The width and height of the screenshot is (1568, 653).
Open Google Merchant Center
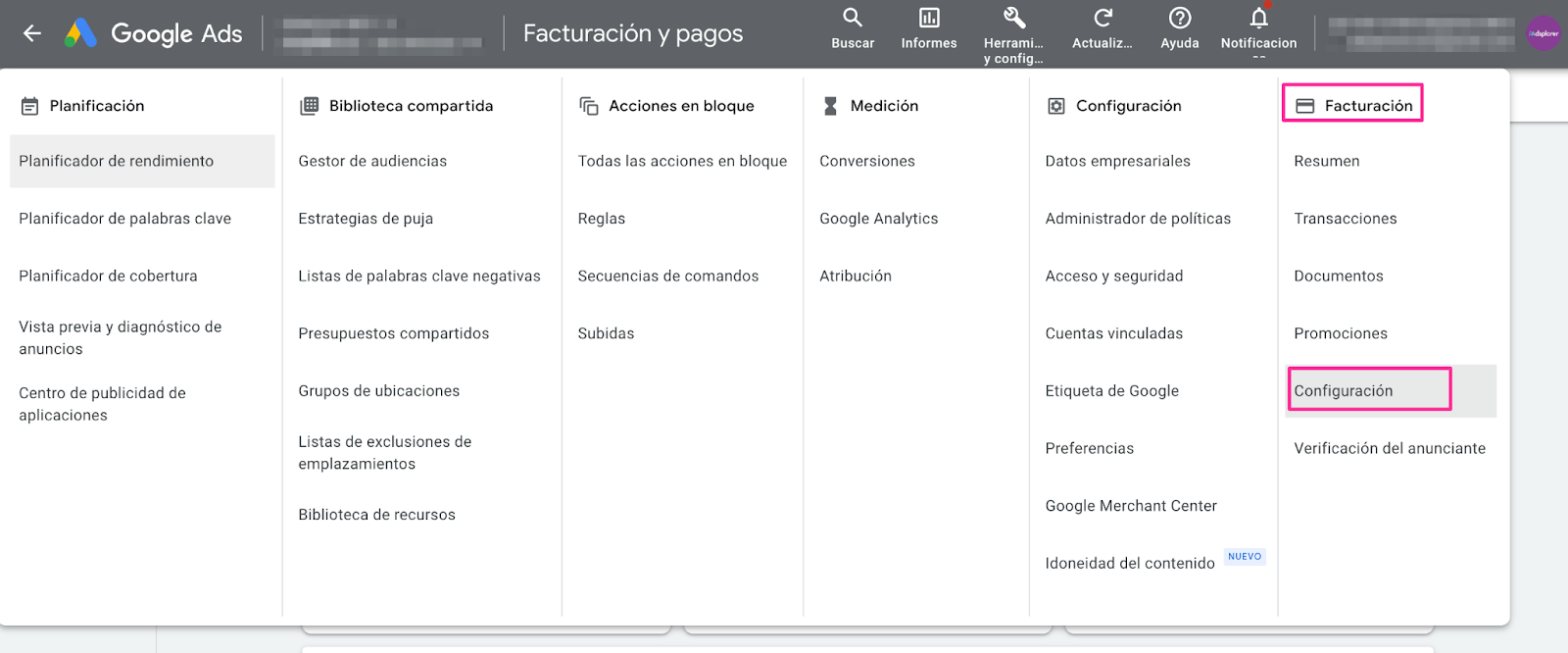(x=1131, y=506)
